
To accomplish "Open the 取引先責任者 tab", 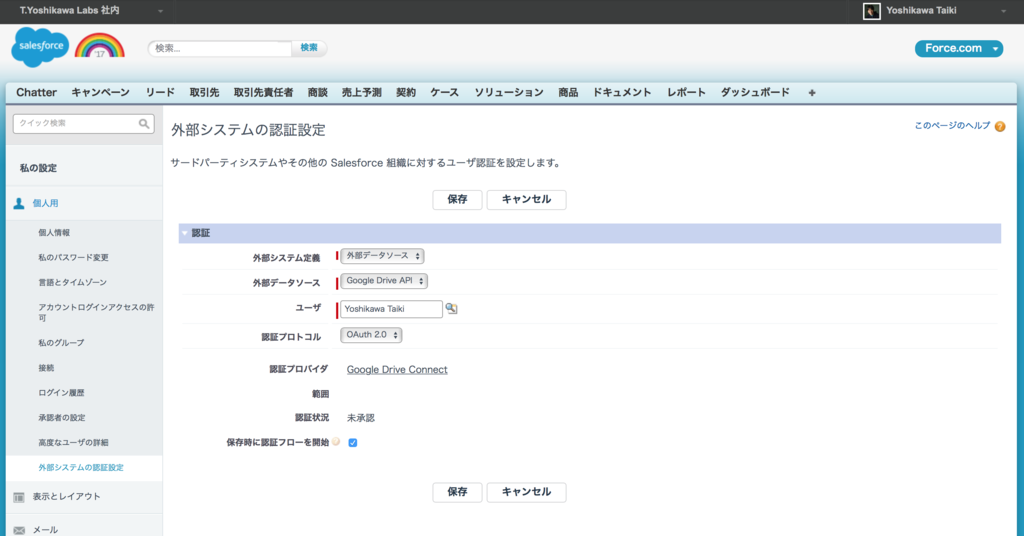I will (263, 93).
